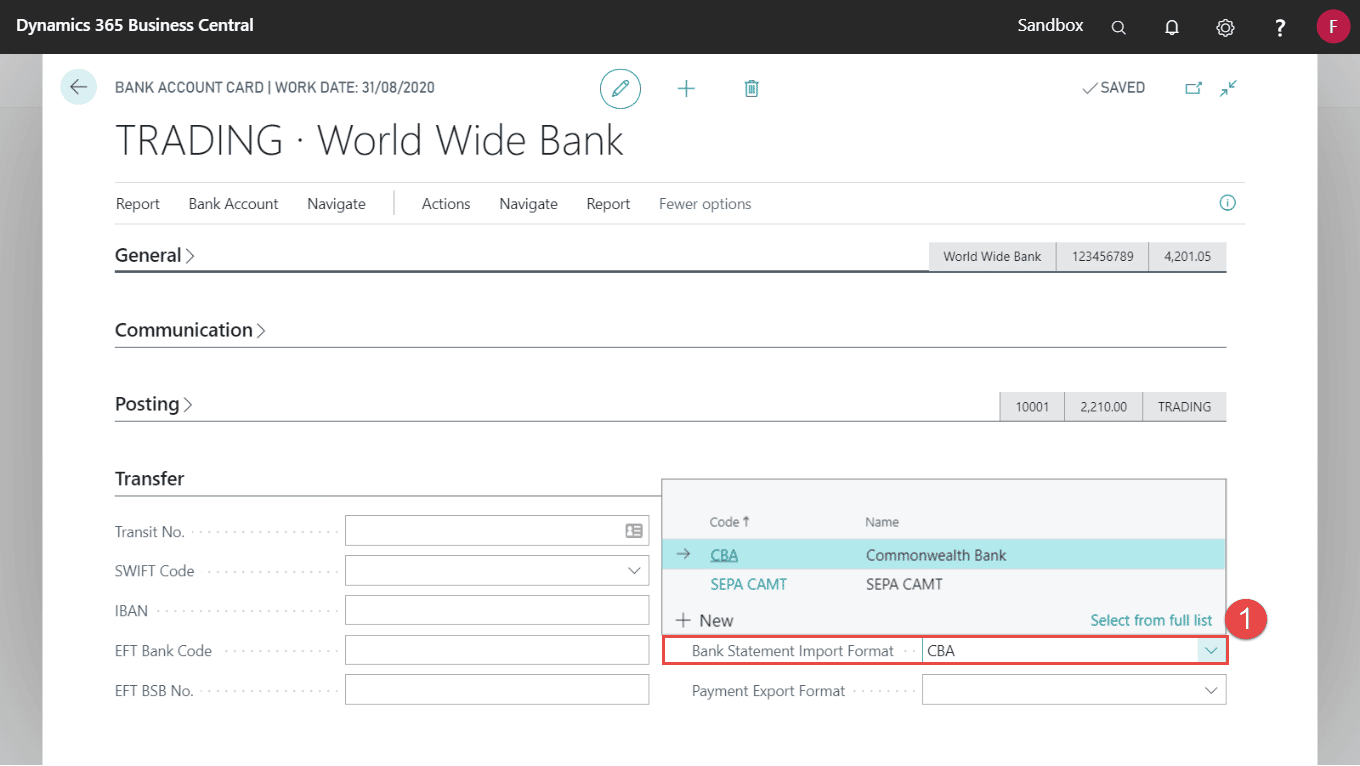Create new record with plus icon
The width and height of the screenshot is (1360, 766).
(x=686, y=89)
